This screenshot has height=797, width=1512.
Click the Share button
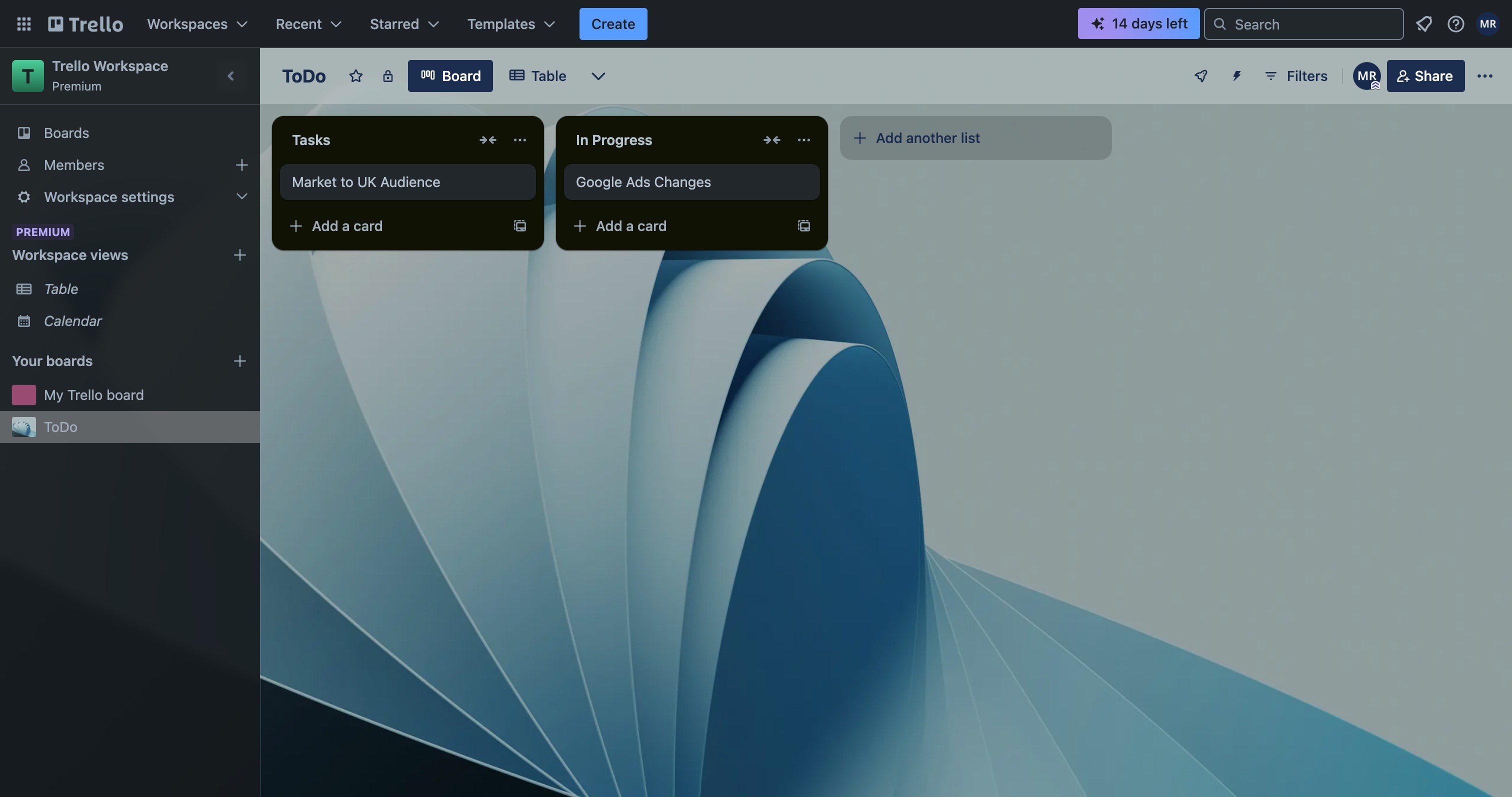[x=1425, y=75]
